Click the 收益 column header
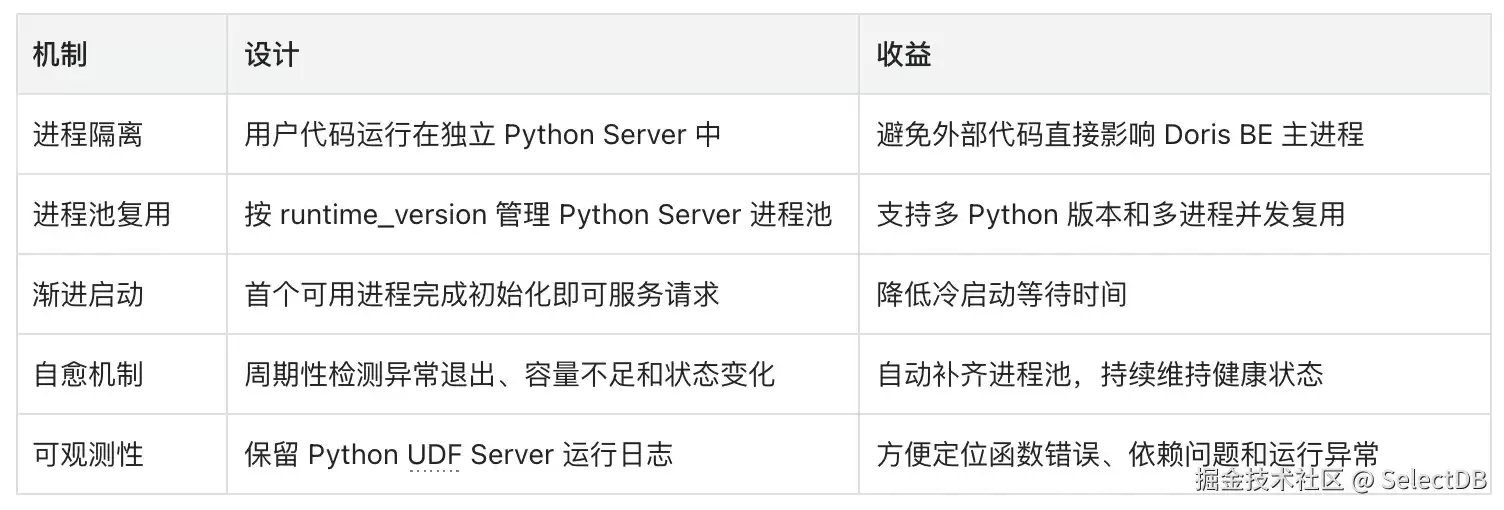The width and height of the screenshot is (1504, 510). coord(1173,55)
